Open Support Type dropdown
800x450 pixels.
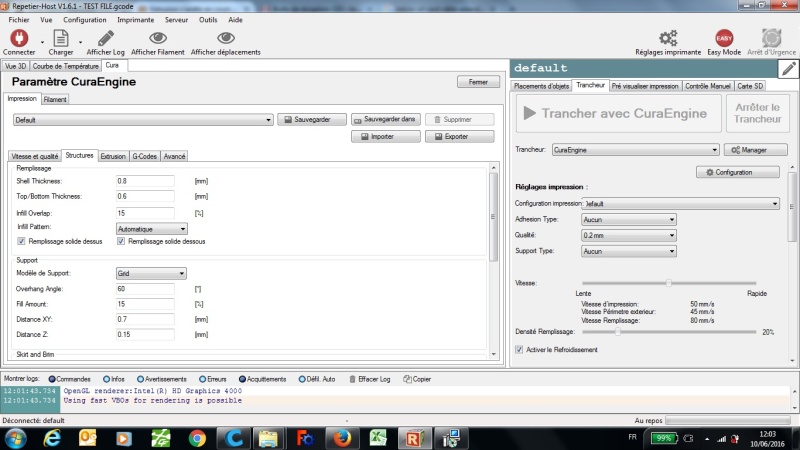[629, 251]
